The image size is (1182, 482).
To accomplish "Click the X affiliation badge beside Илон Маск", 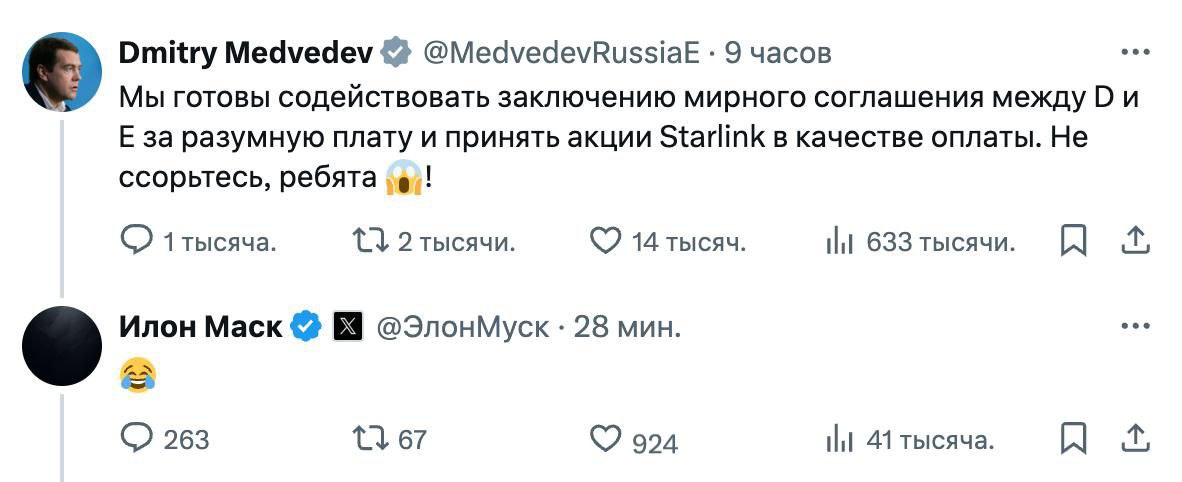I will [347, 326].
